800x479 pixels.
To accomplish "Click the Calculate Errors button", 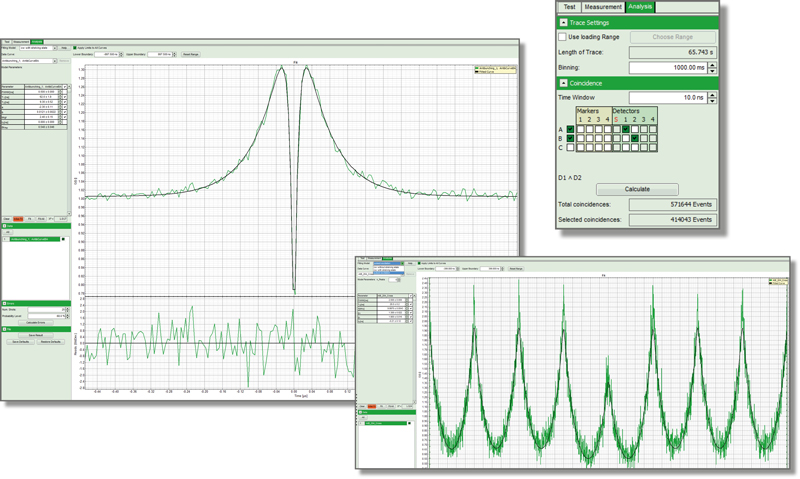I will click(x=36, y=322).
